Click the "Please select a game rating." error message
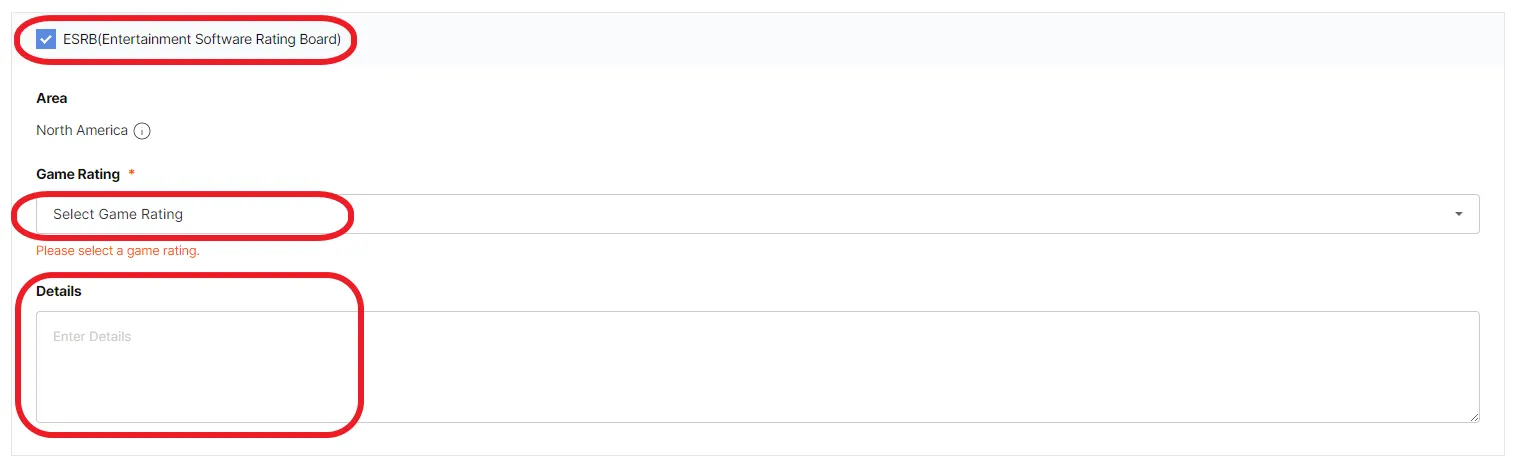Image resolution: width=1516 pixels, height=463 pixels. (118, 251)
